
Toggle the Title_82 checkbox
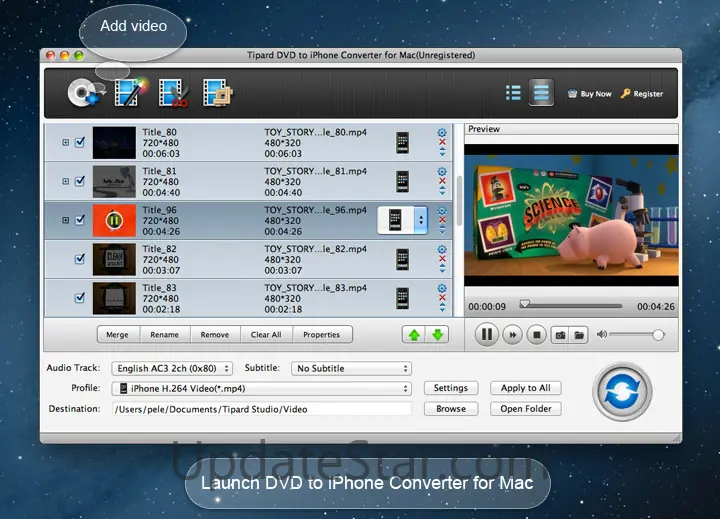click(x=80, y=259)
